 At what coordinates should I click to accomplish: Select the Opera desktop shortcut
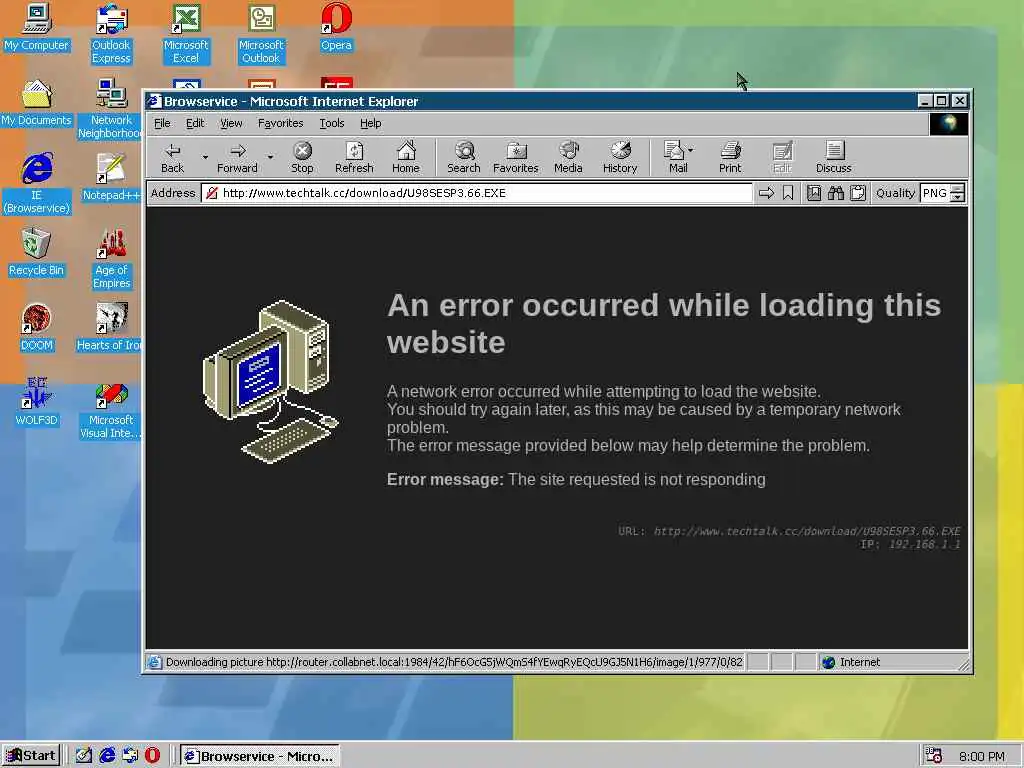pyautogui.click(x=336, y=27)
